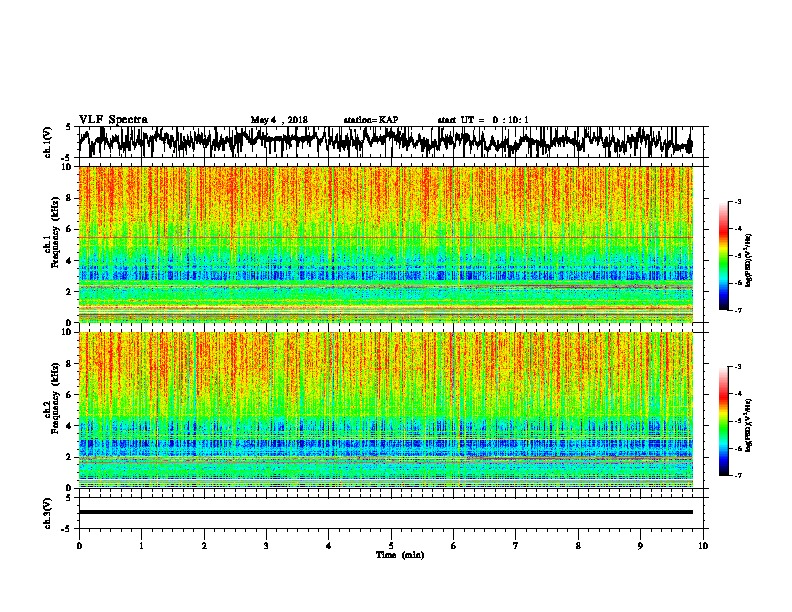The width and height of the screenshot is (792, 612).
Task: Click the '6' tick label on the time axis
Action: click(x=453, y=545)
